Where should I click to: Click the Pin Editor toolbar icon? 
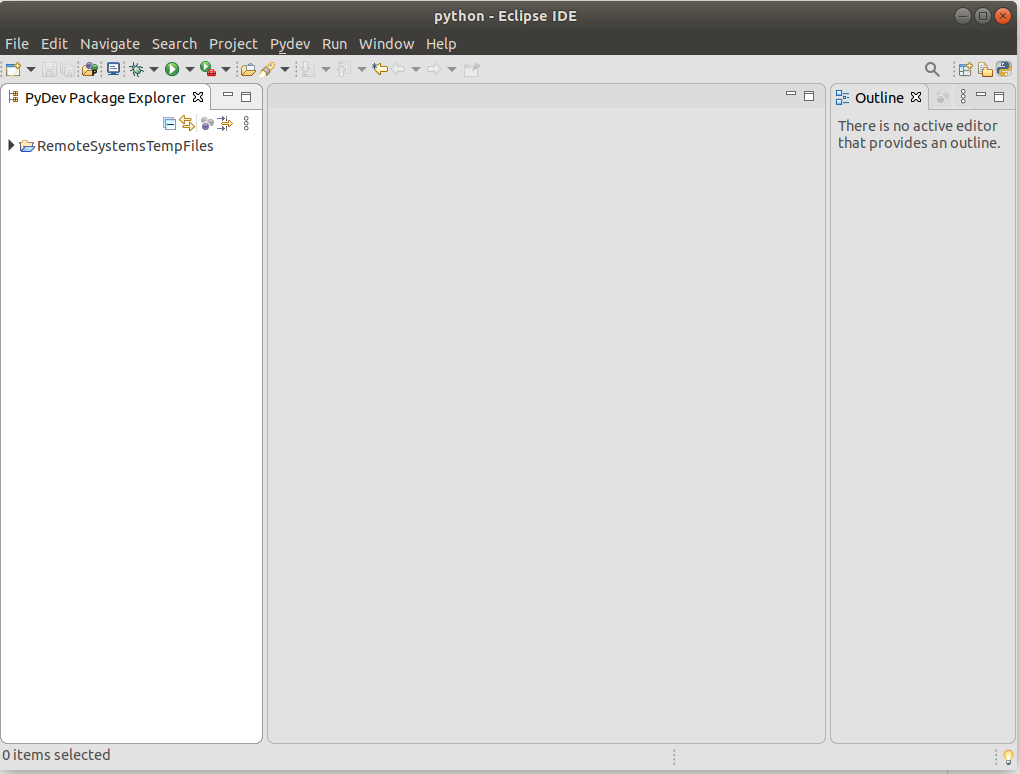[x=472, y=70]
